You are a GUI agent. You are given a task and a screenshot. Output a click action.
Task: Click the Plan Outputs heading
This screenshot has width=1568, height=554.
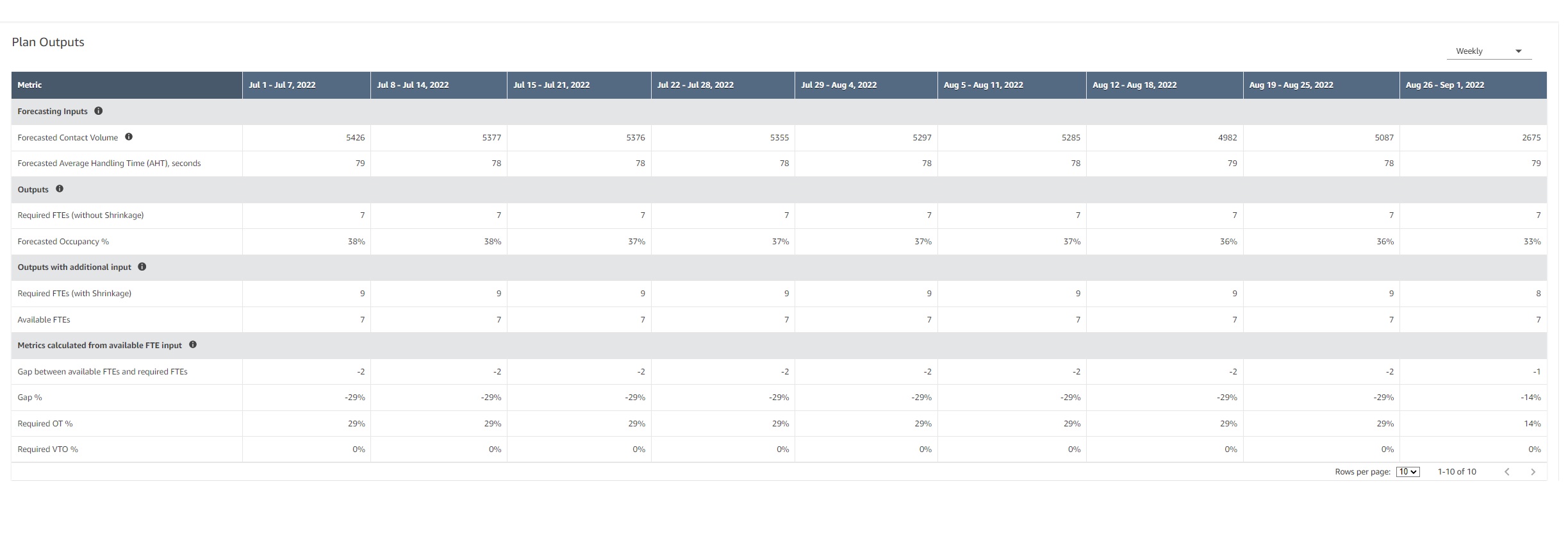tap(47, 41)
